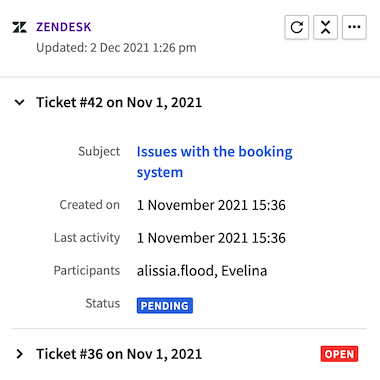Click the Subject field label
This screenshot has height=380, width=380.
point(99,152)
